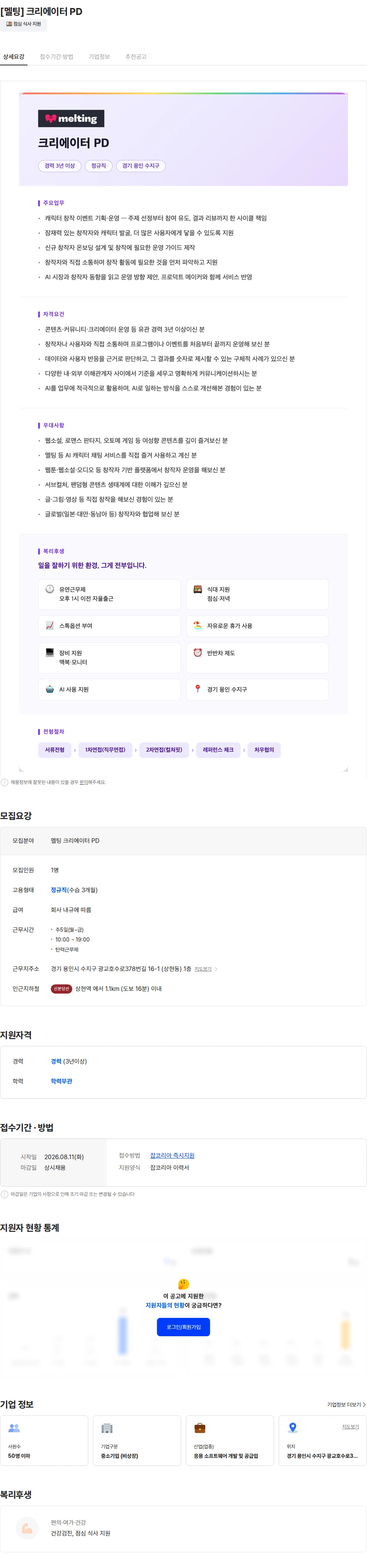Click the alarm icon for 반반차 제도
The width and height of the screenshot is (367, 1568).
198,652
